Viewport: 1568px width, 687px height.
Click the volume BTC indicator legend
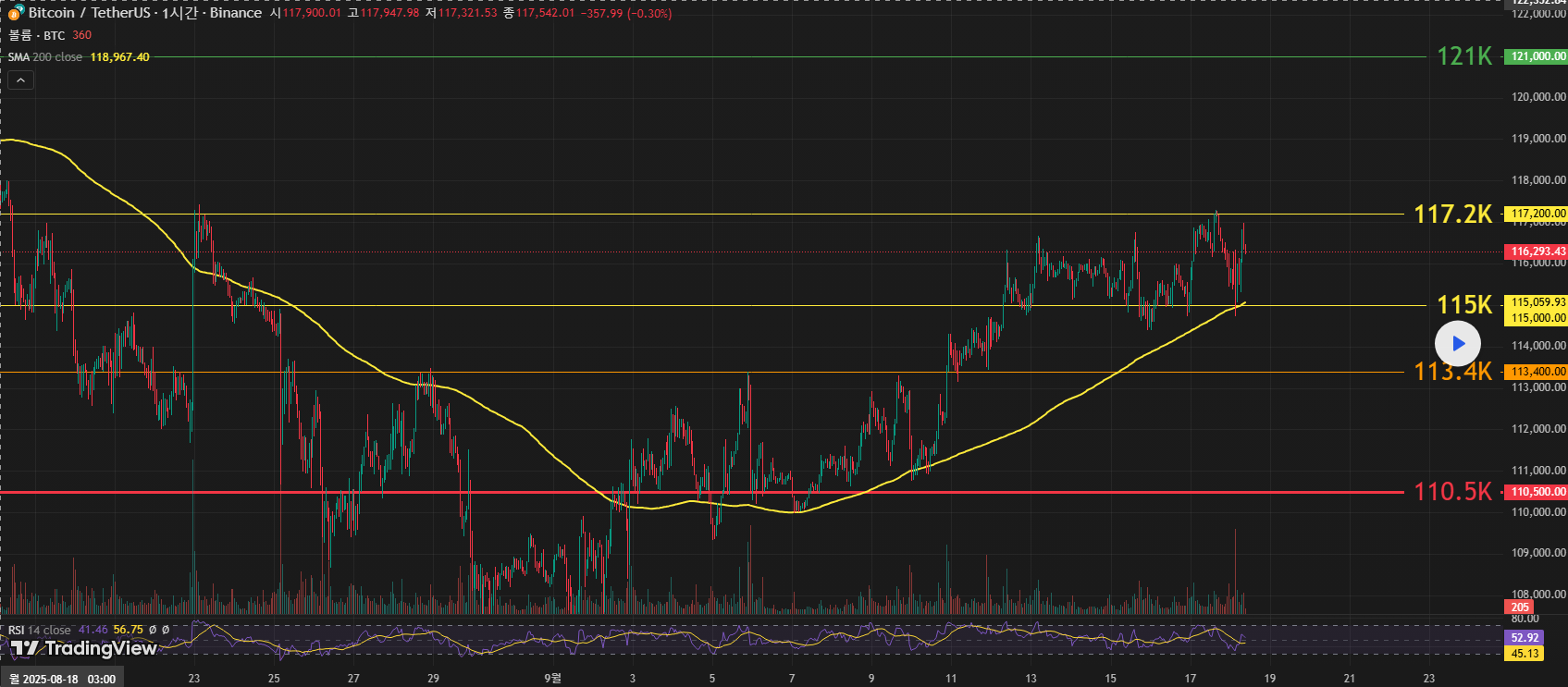(37, 35)
